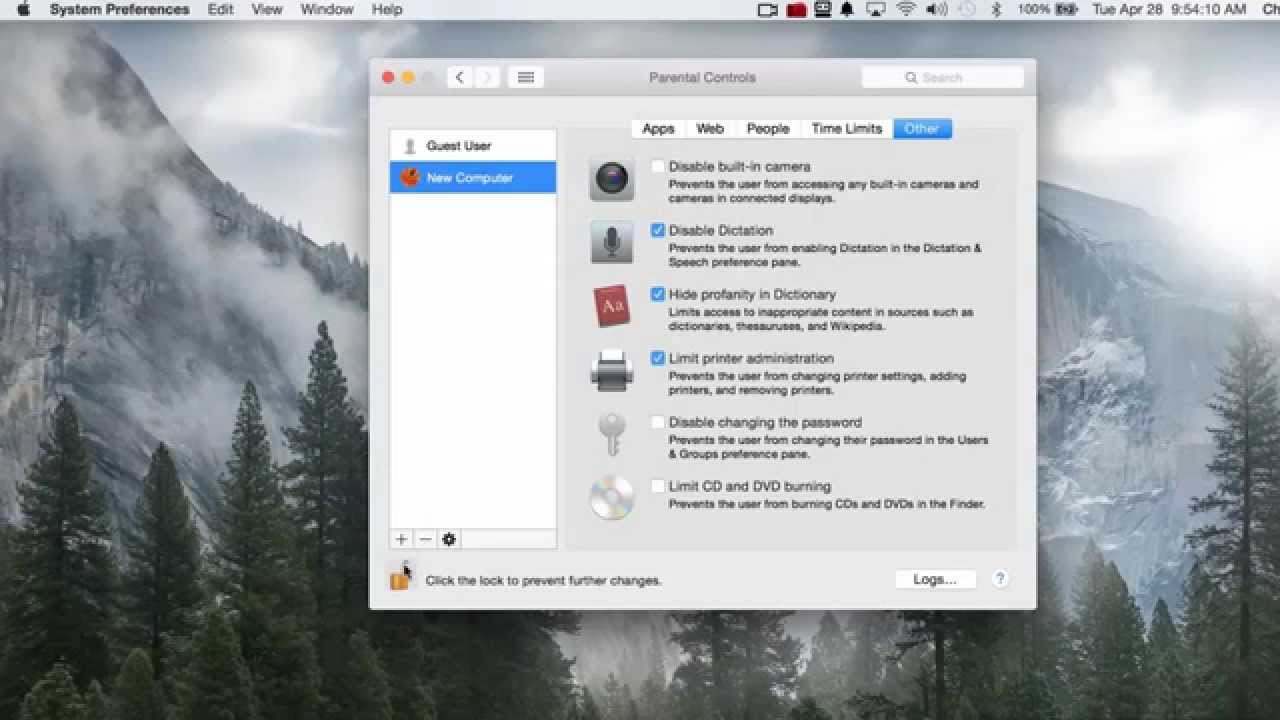Remove user with minus button
Screen dimensions: 1280x720
425,540
